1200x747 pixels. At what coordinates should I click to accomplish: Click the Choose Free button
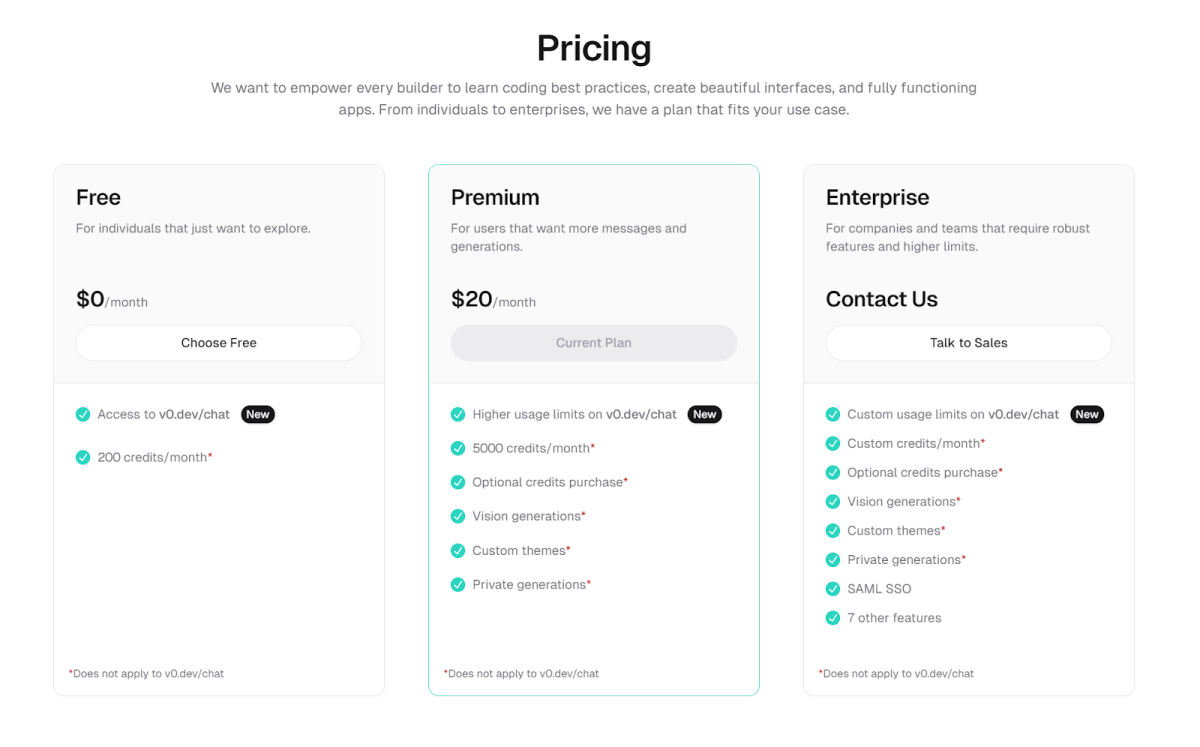pyautogui.click(x=218, y=343)
